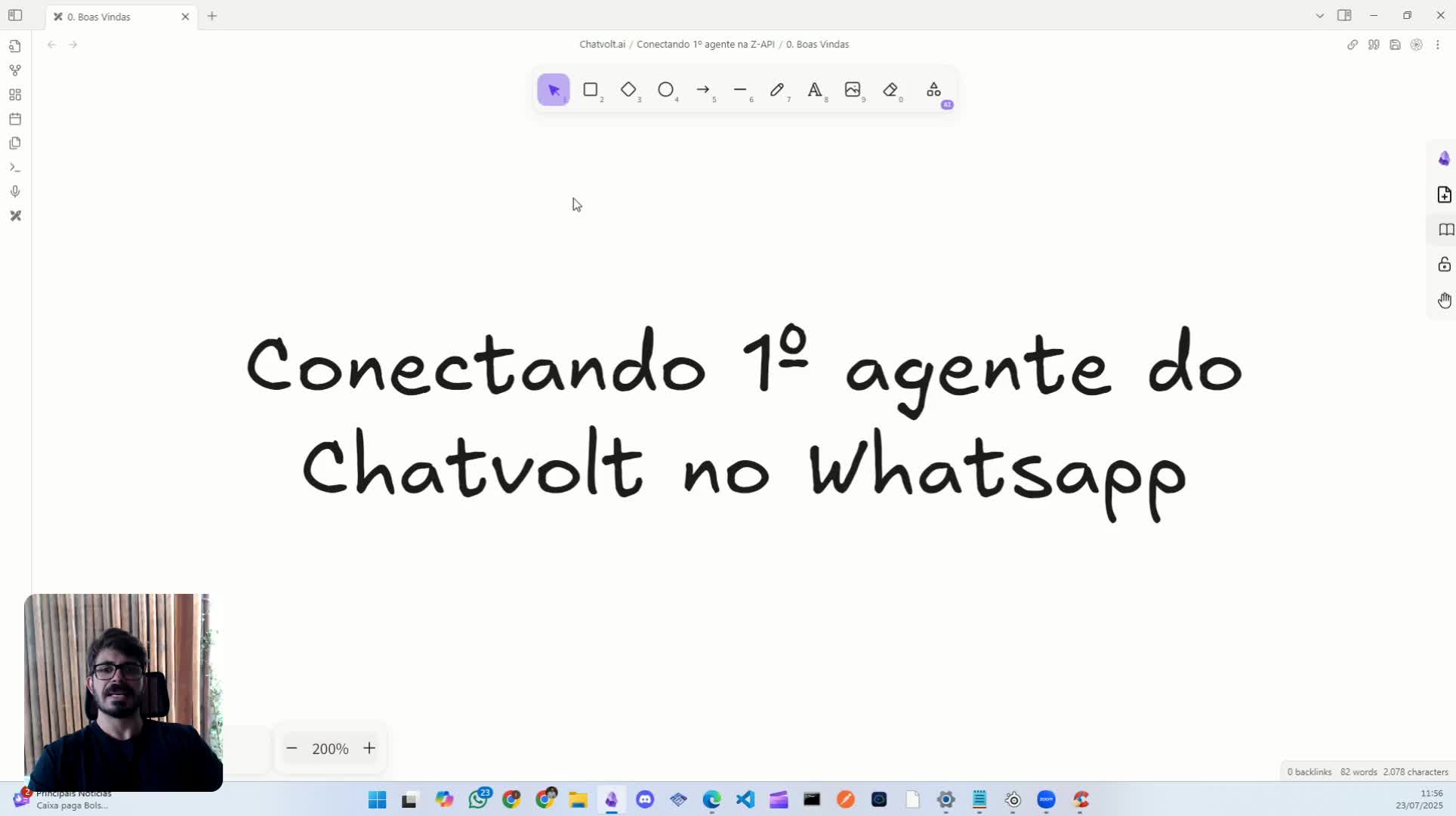Toggle the left sidebar open
Image resolution: width=1456 pixels, height=816 pixels.
(x=15, y=14)
